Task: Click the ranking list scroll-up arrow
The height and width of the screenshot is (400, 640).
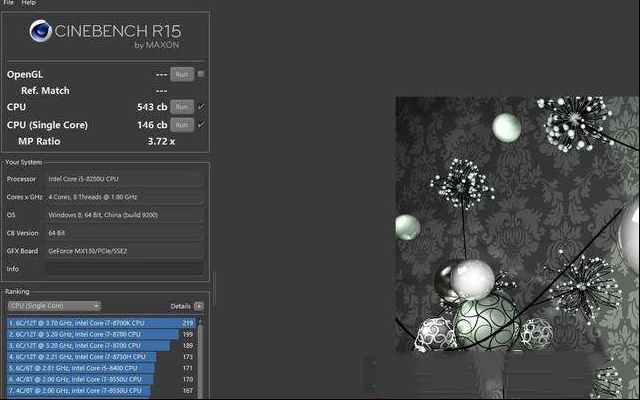Action: pos(200,321)
